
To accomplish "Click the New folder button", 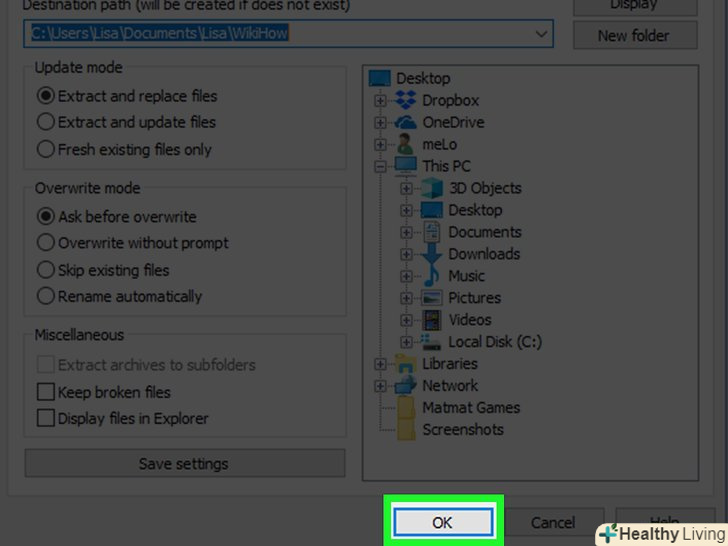I will point(634,35).
